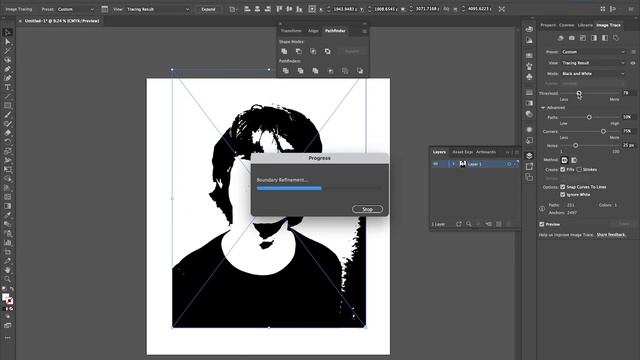The width and height of the screenshot is (640, 360).
Task: Click Minus Back pathfinder icon
Action: [x=360, y=71]
